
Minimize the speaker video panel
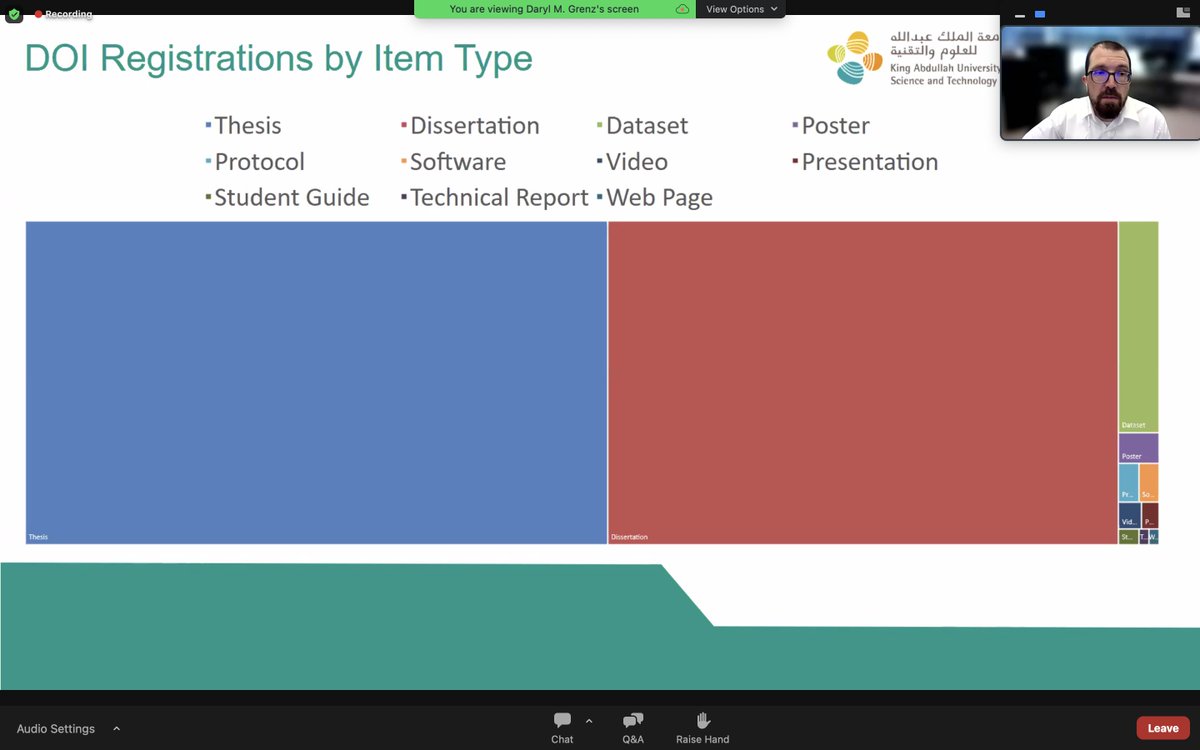click(1020, 14)
